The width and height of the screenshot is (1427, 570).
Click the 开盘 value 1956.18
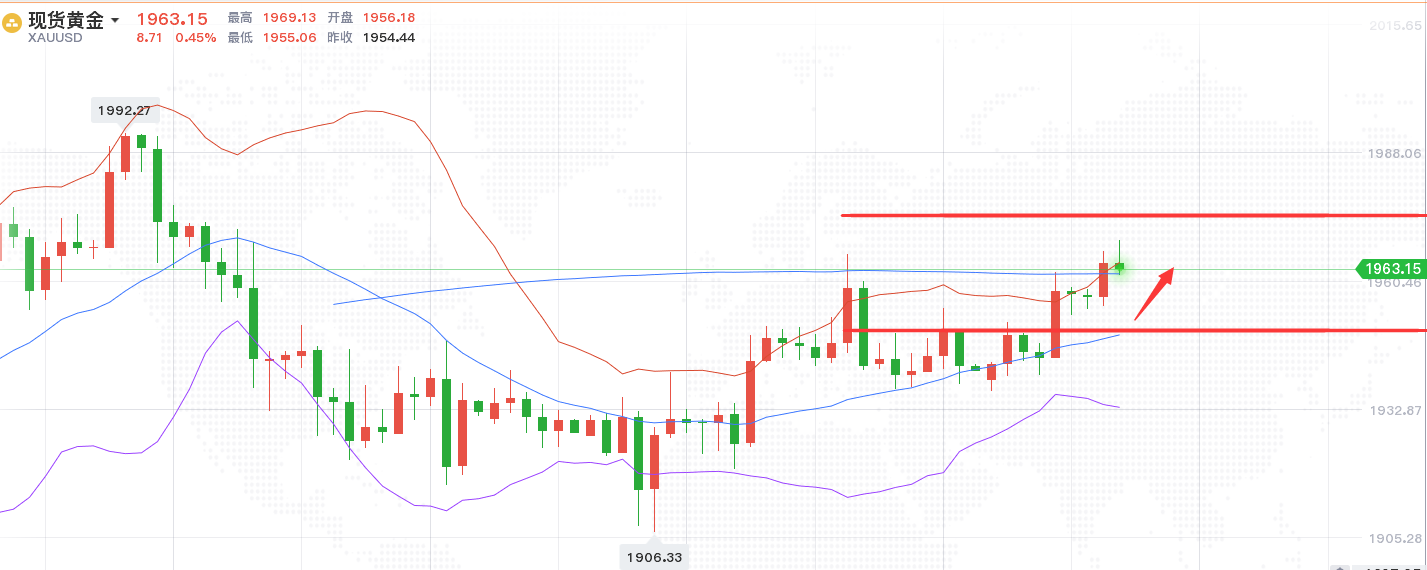pos(389,18)
